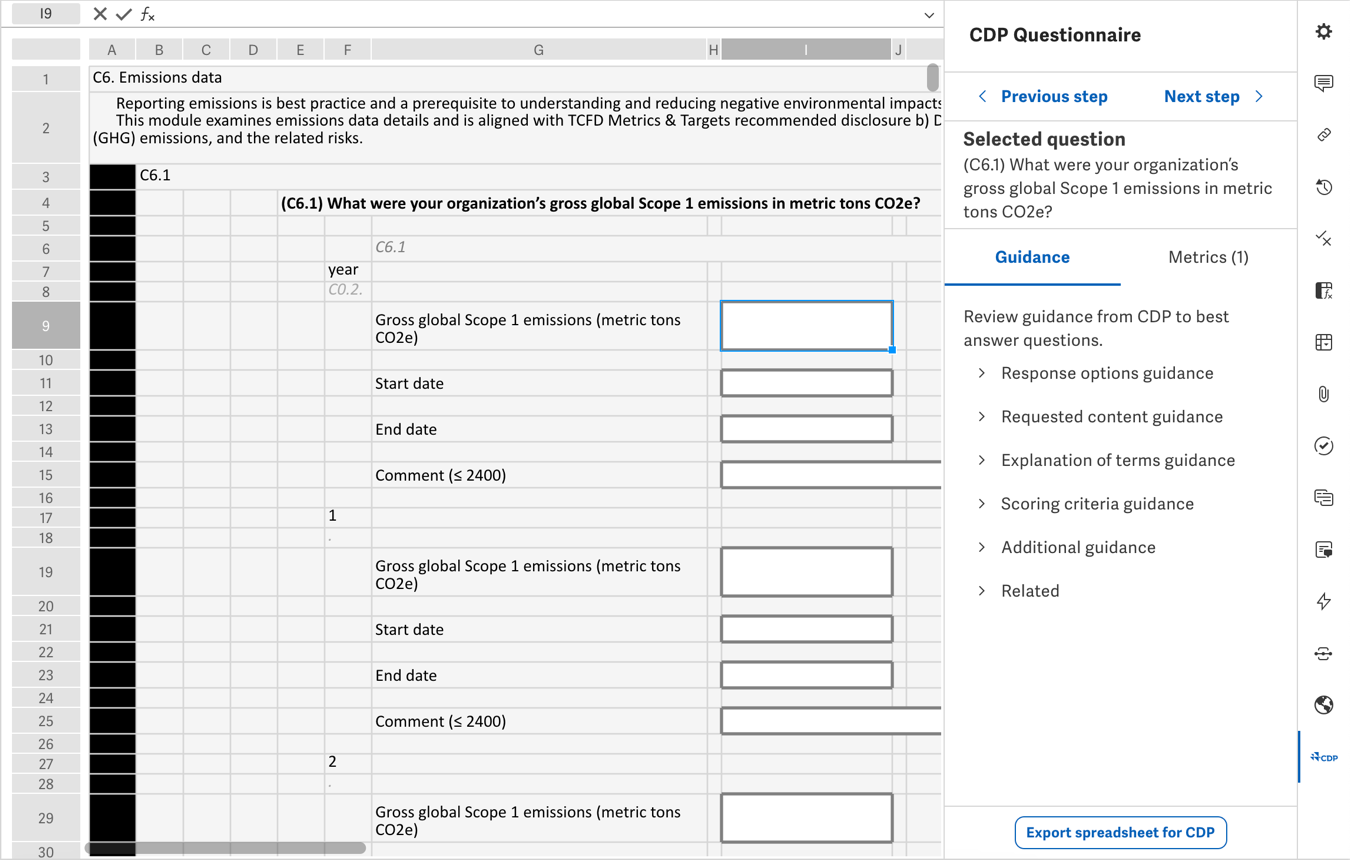Click the horizontal scrollbar thumb

coord(226,848)
